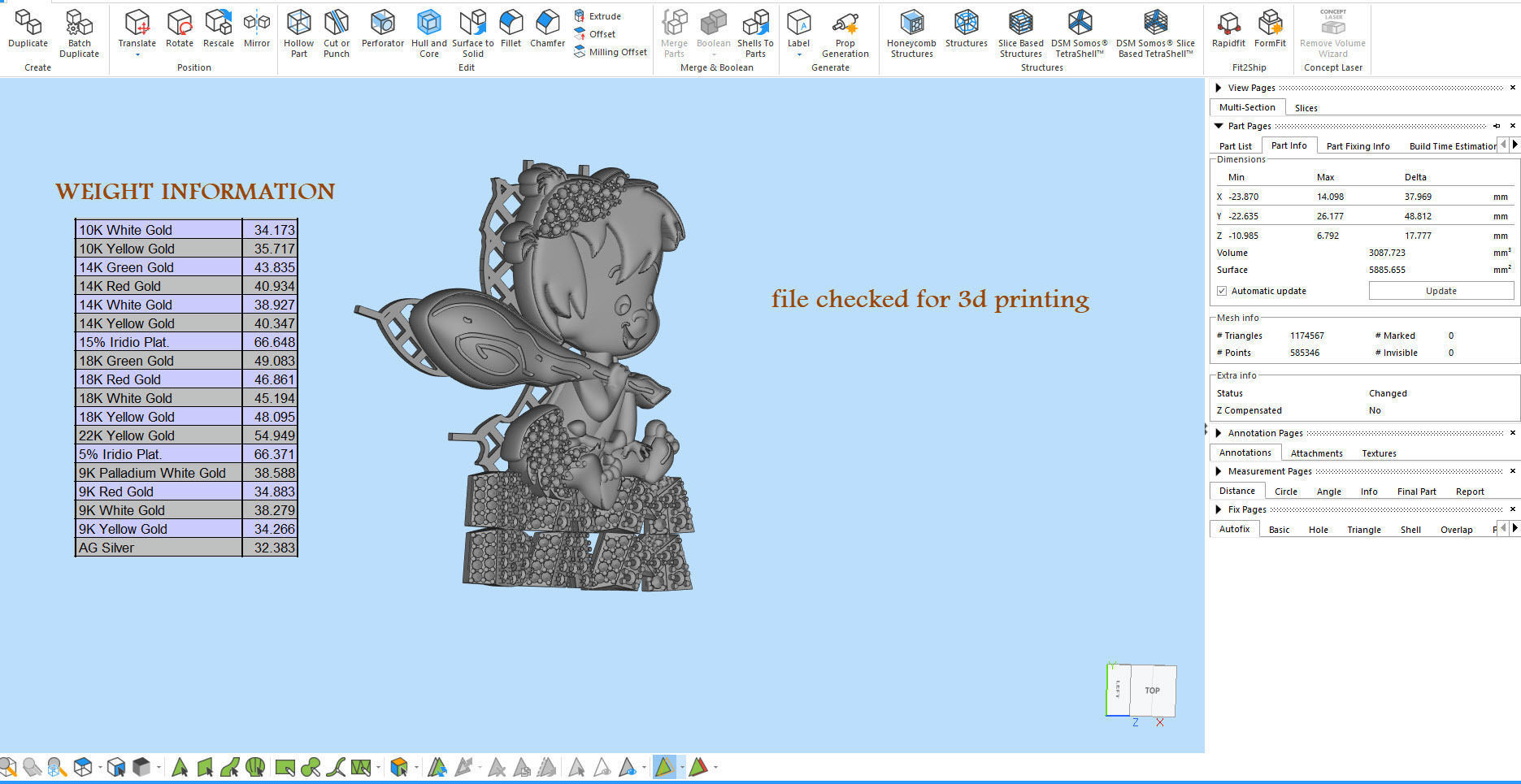Open the Translate dropdown arrow
Screen dimensions: 1521x784
coord(137,54)
